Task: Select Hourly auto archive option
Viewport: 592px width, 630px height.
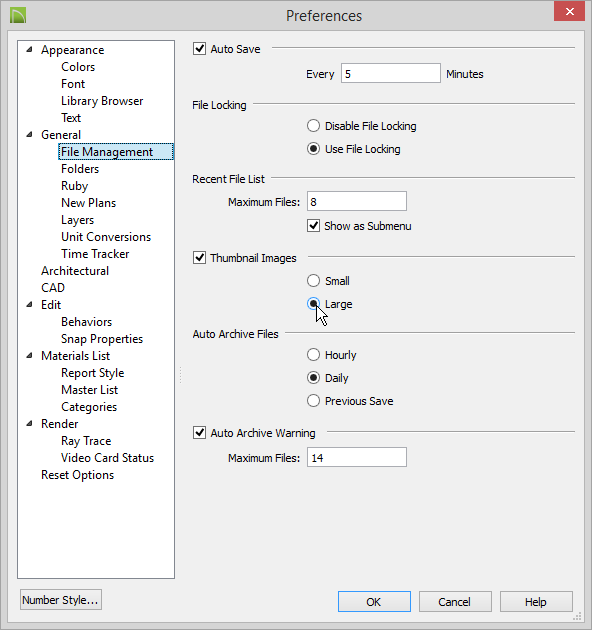Action: 313,354
